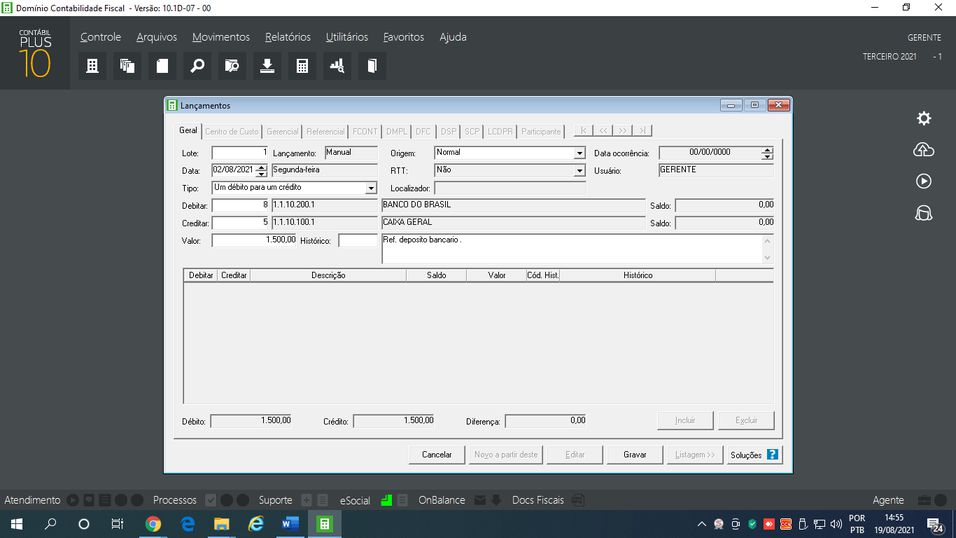Click the Gravar button
This screenshot has height=538, width=956.
(634, 455)
